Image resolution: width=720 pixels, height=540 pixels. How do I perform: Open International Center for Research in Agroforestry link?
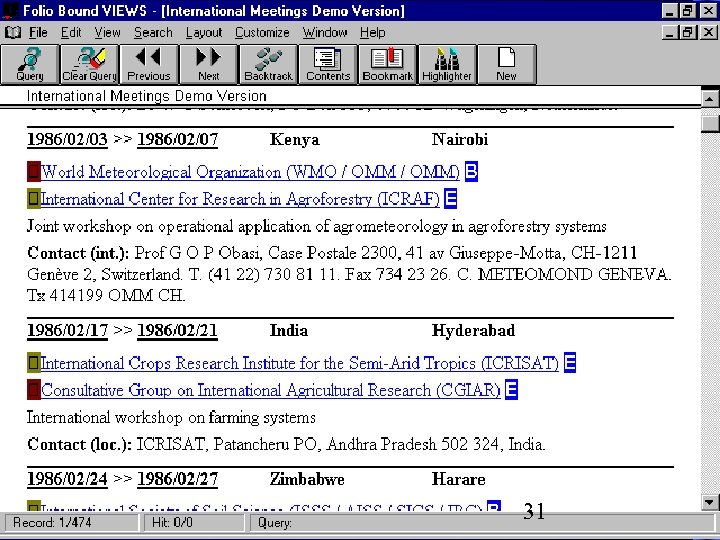tap(240, 199)
